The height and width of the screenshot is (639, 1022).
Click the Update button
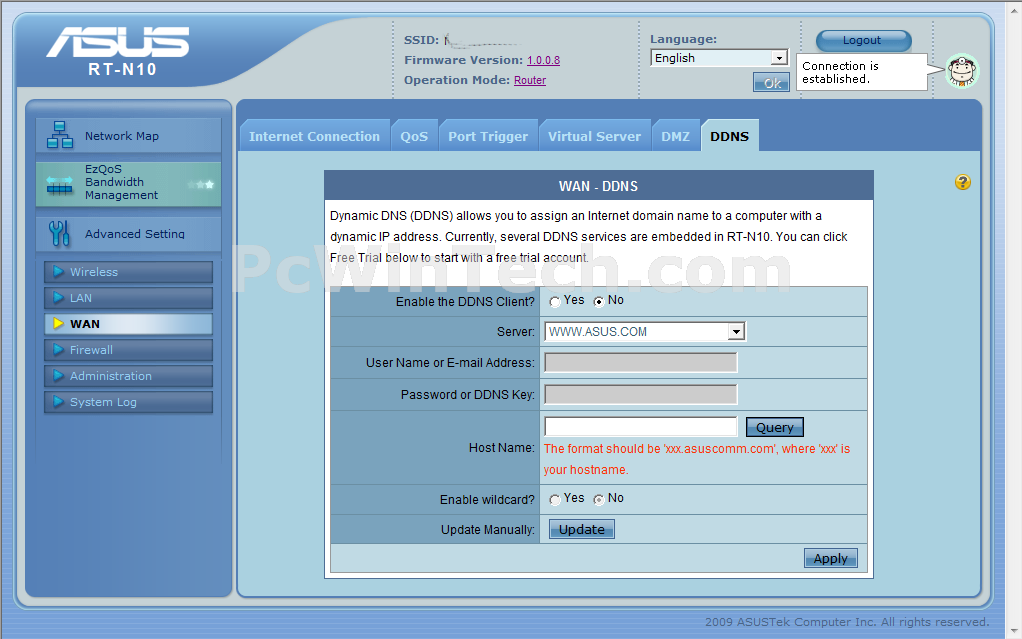point(581,529)
